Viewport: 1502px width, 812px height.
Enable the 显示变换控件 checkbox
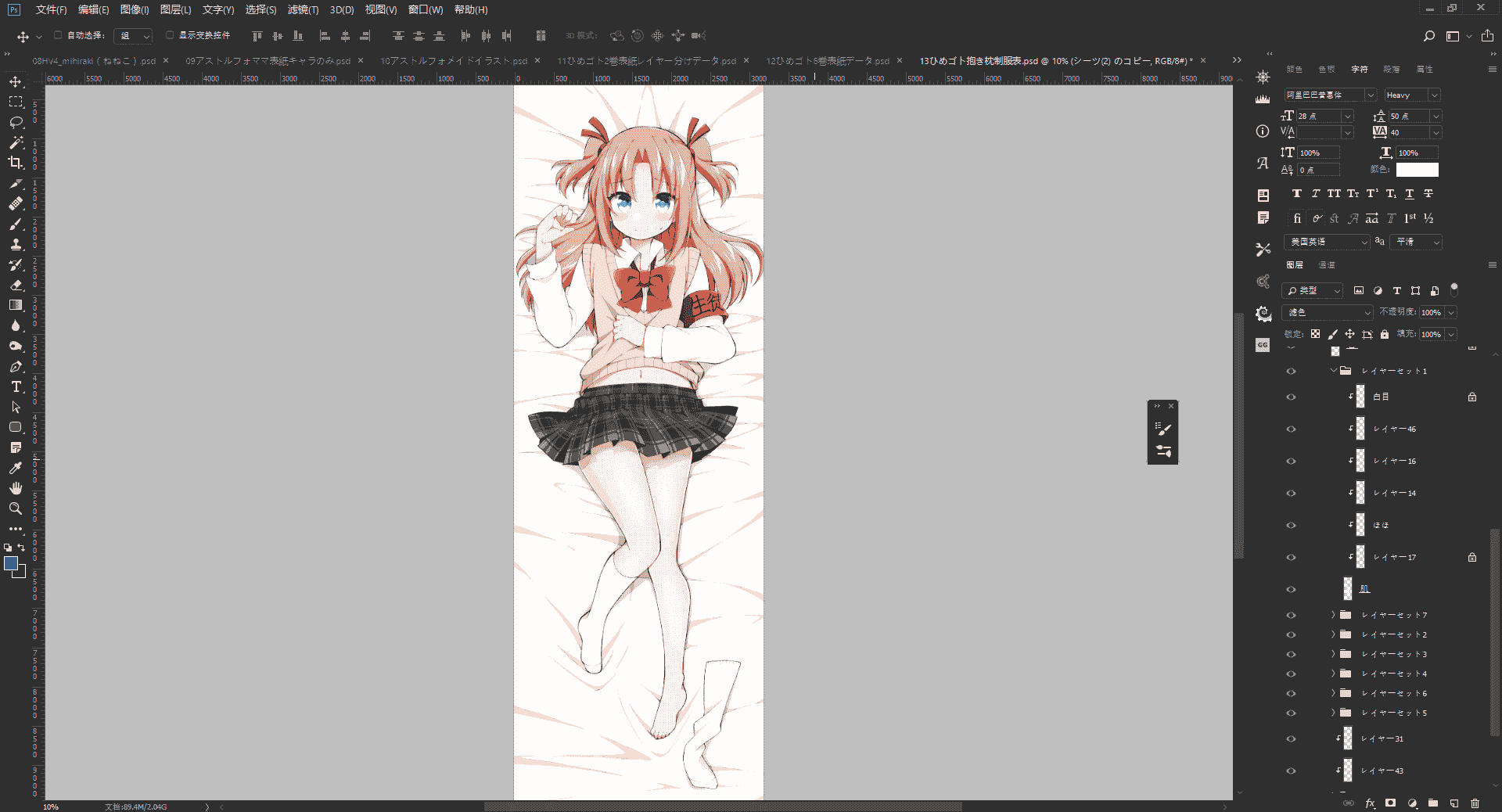coord(170,35)
